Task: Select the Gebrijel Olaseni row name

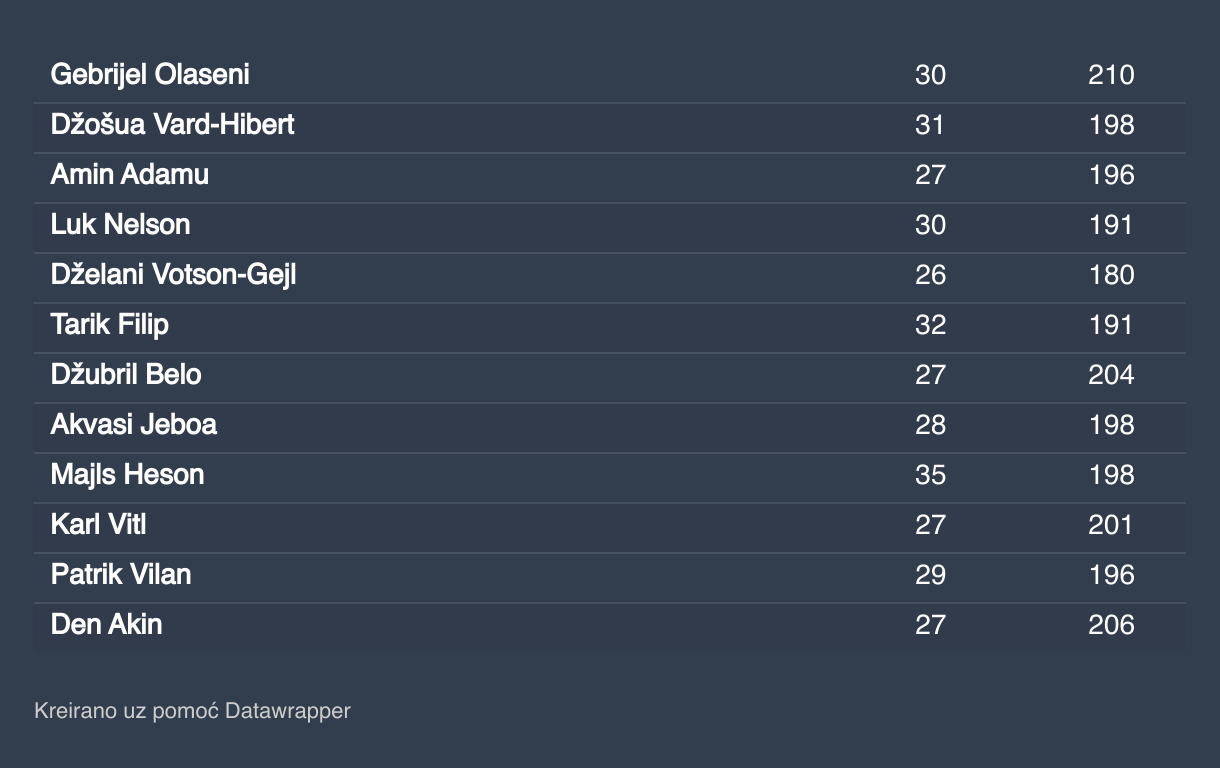Action: (x=150, y=75)
